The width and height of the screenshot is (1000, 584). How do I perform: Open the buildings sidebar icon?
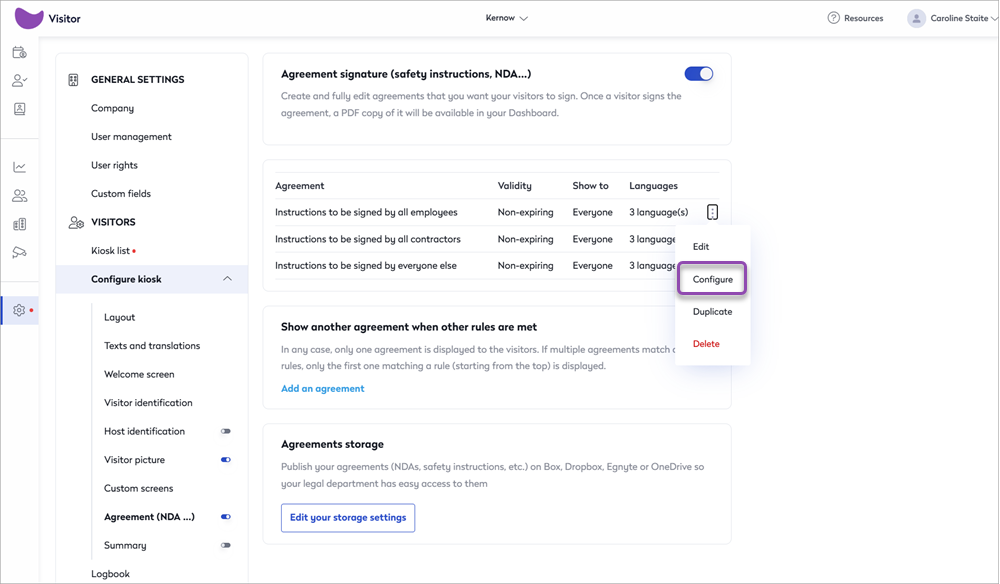(x=19, y=225)
